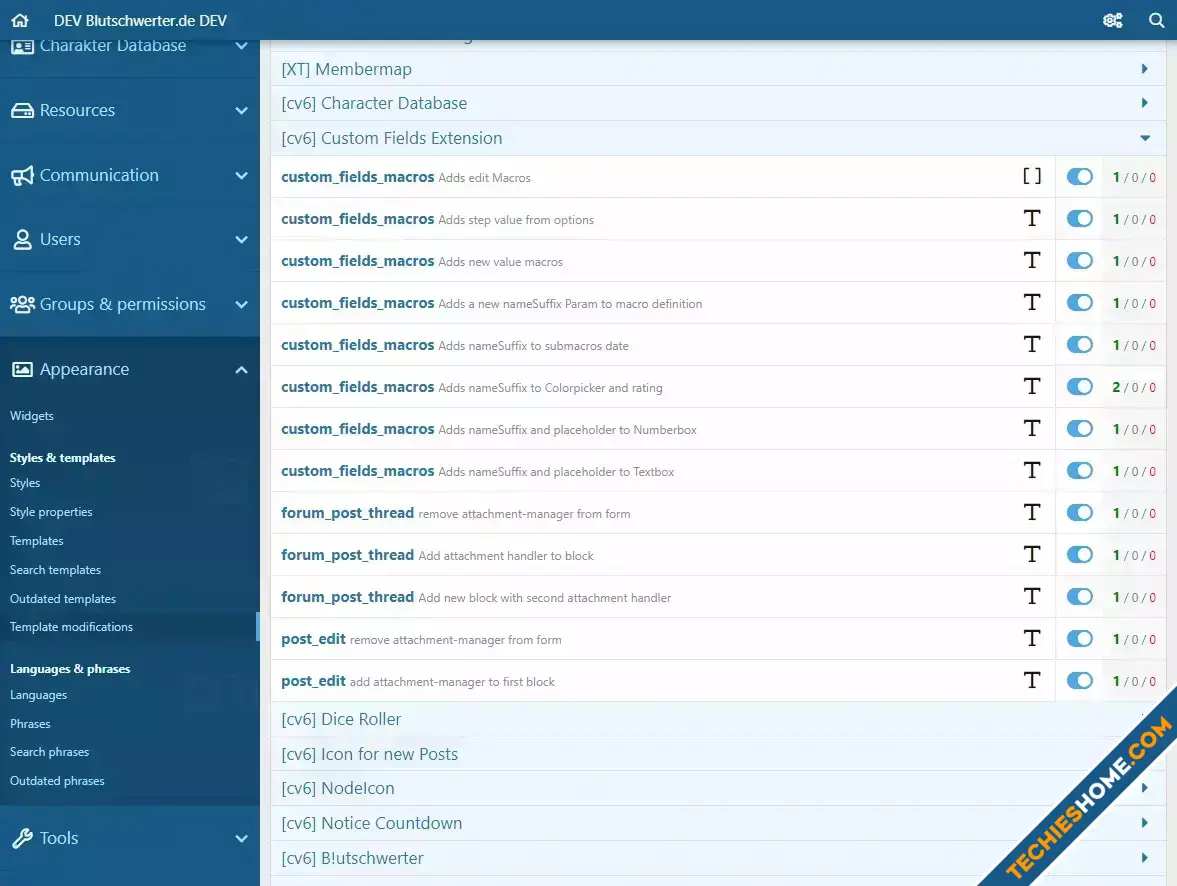This screenshot has width=1177, height=886.
Task: Click the Users person icon
Action: 23,240
